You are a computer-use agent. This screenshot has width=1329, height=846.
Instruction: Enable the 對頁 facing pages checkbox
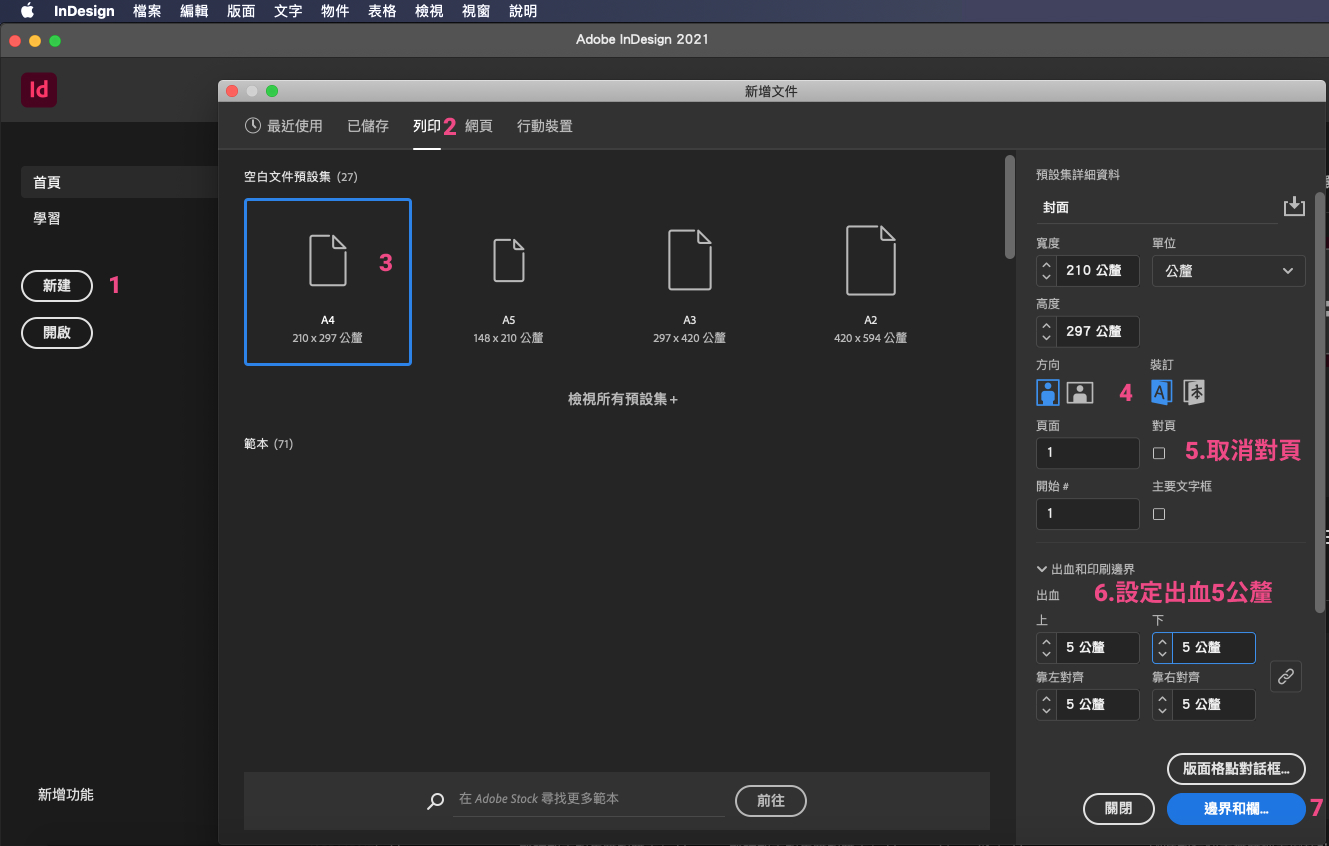(1159, 453)
